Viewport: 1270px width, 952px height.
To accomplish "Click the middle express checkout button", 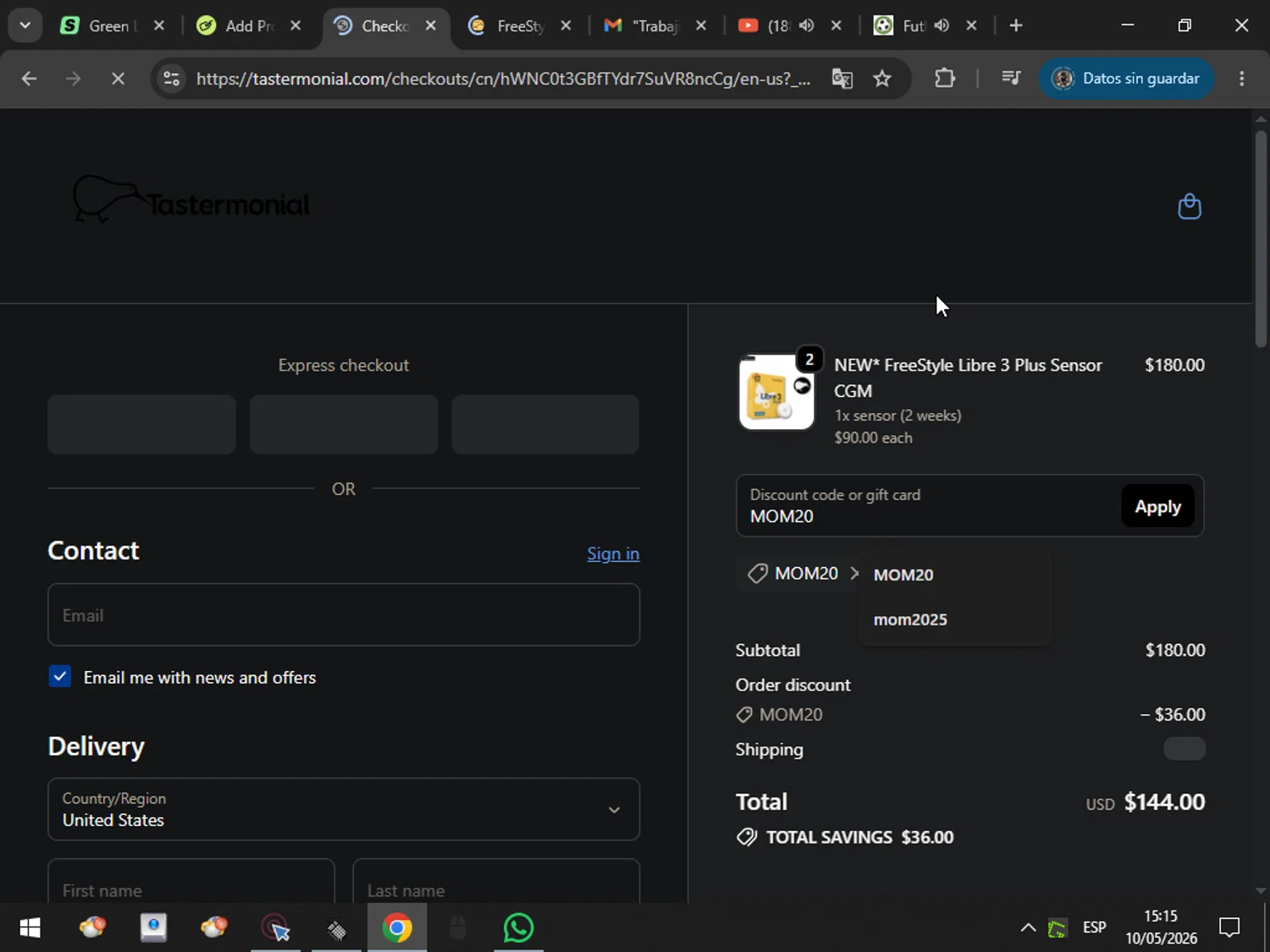I will [344, 424].
